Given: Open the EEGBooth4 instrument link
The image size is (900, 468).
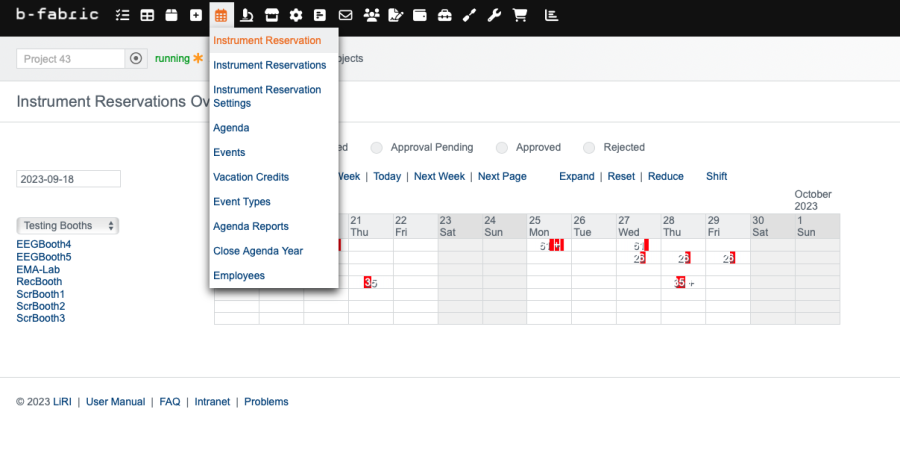Looking at the screenshot, I should pos(44,245).
